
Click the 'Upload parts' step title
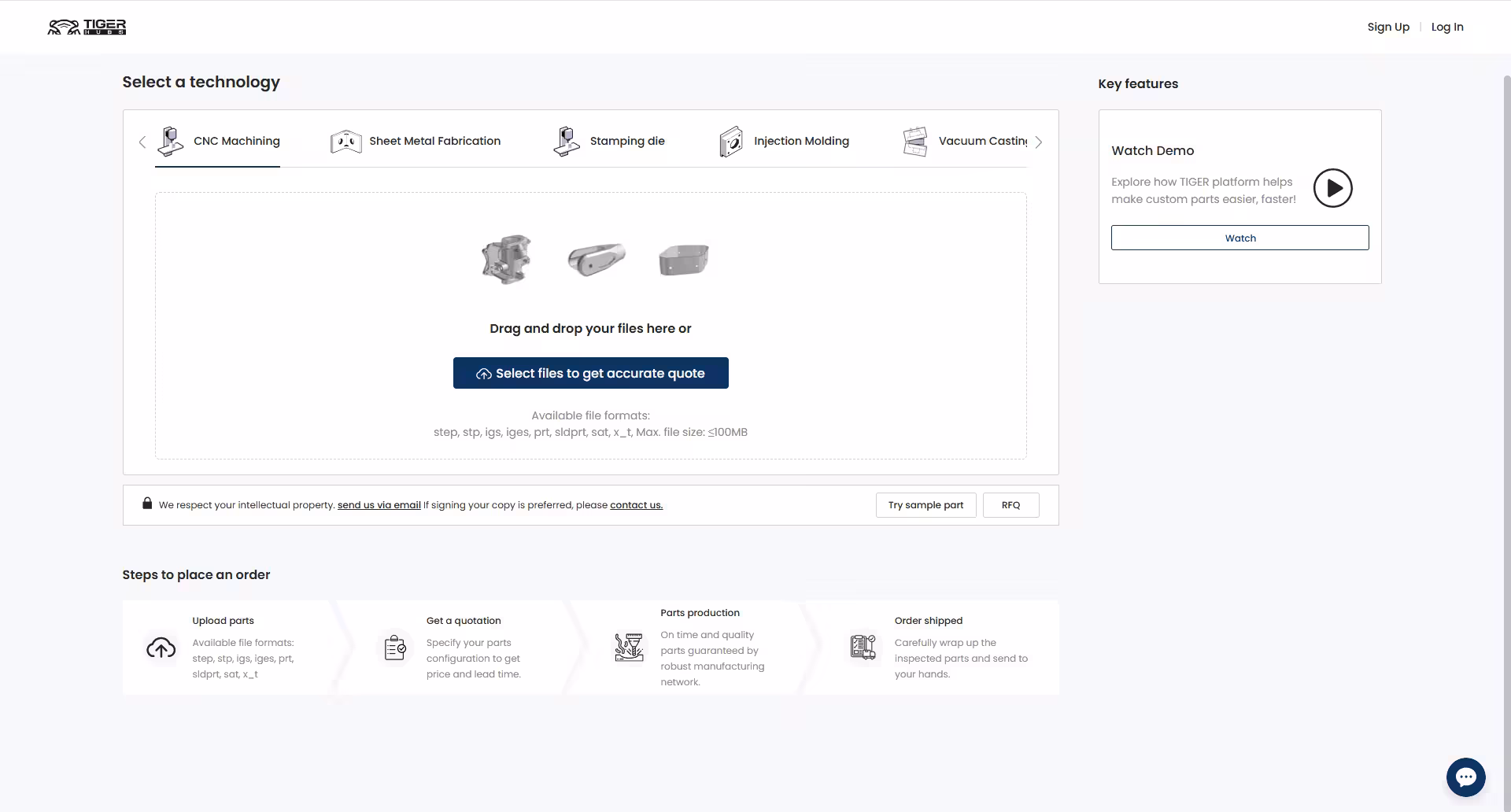point(224,621)
